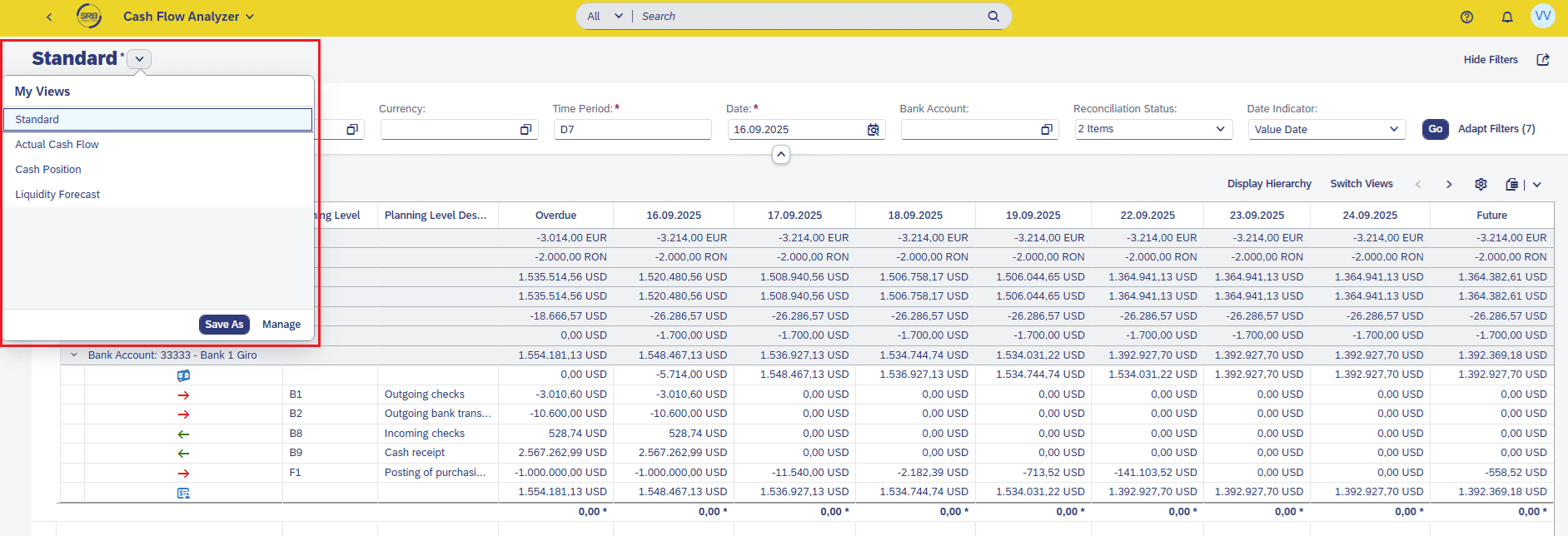Open the Date field calendar picker

point(873,130)
